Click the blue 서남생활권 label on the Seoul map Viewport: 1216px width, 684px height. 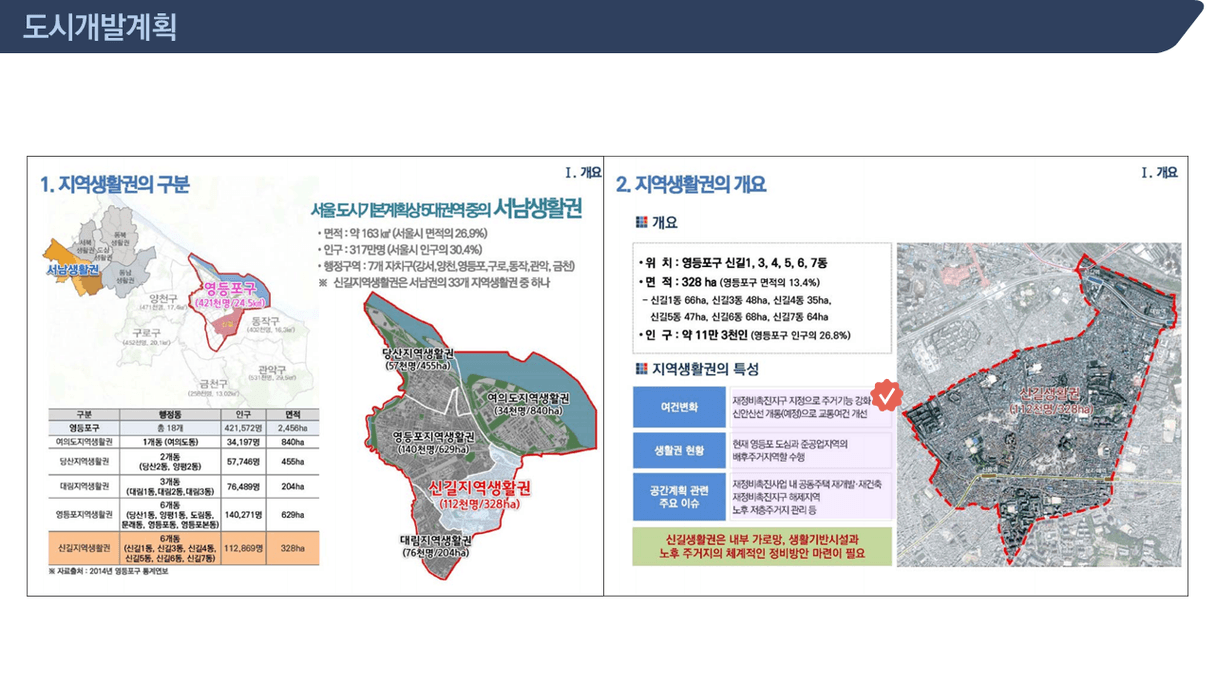(x=73, y=270)
